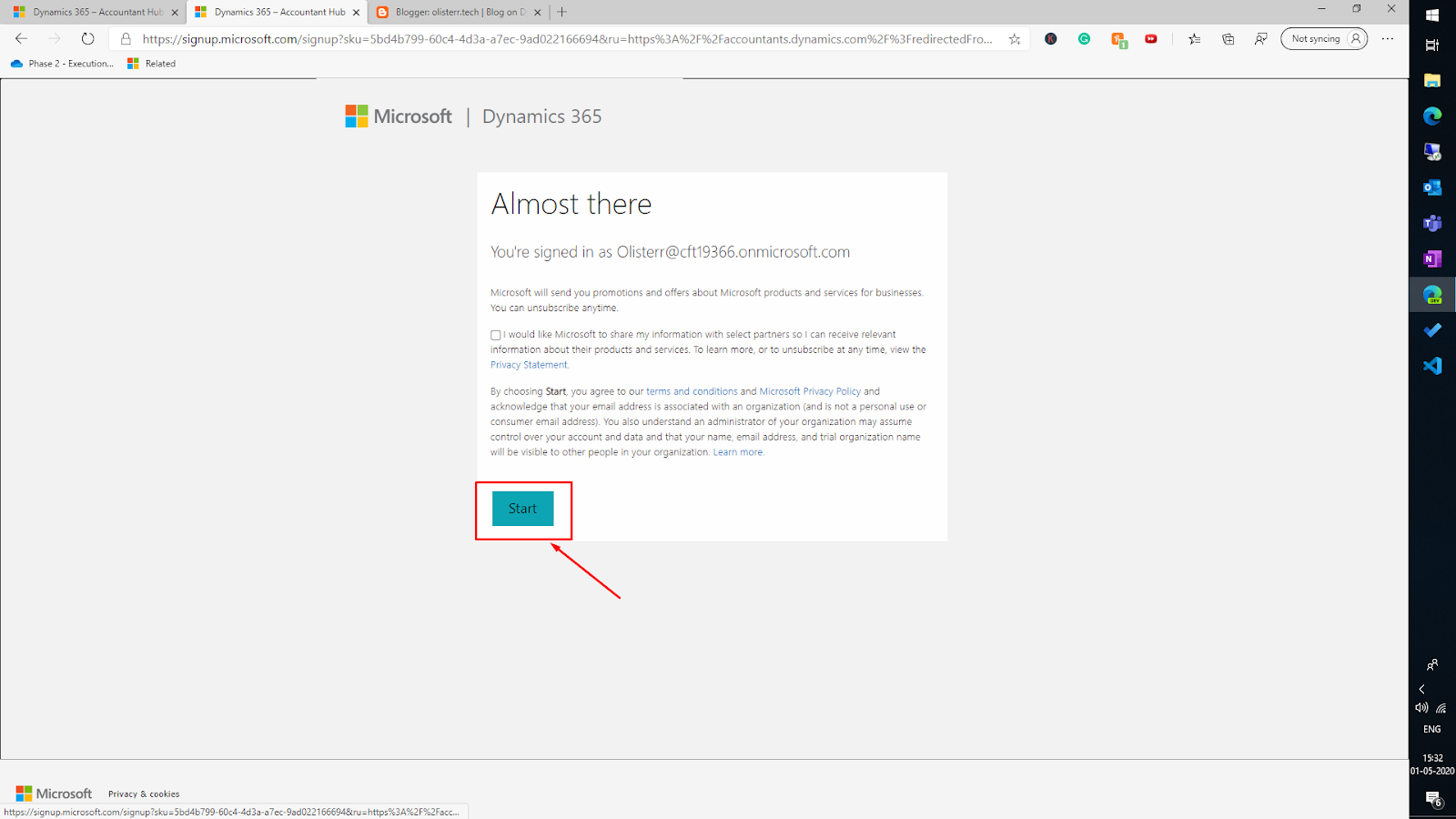Viewport: 1456px width, 819px height.
Task: Open the Privacy Statement link
Action: tap(529, 365)
